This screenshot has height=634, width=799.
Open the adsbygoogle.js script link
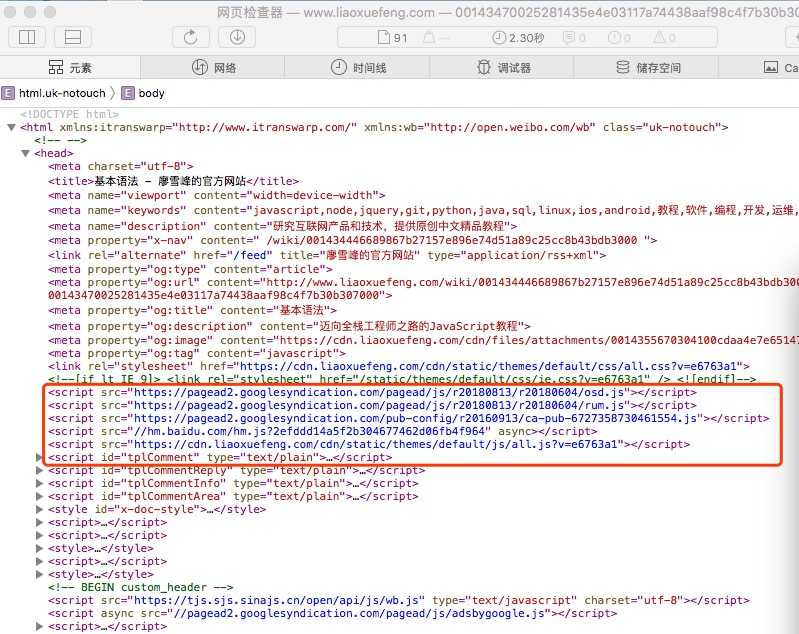(x=359, y=613)
